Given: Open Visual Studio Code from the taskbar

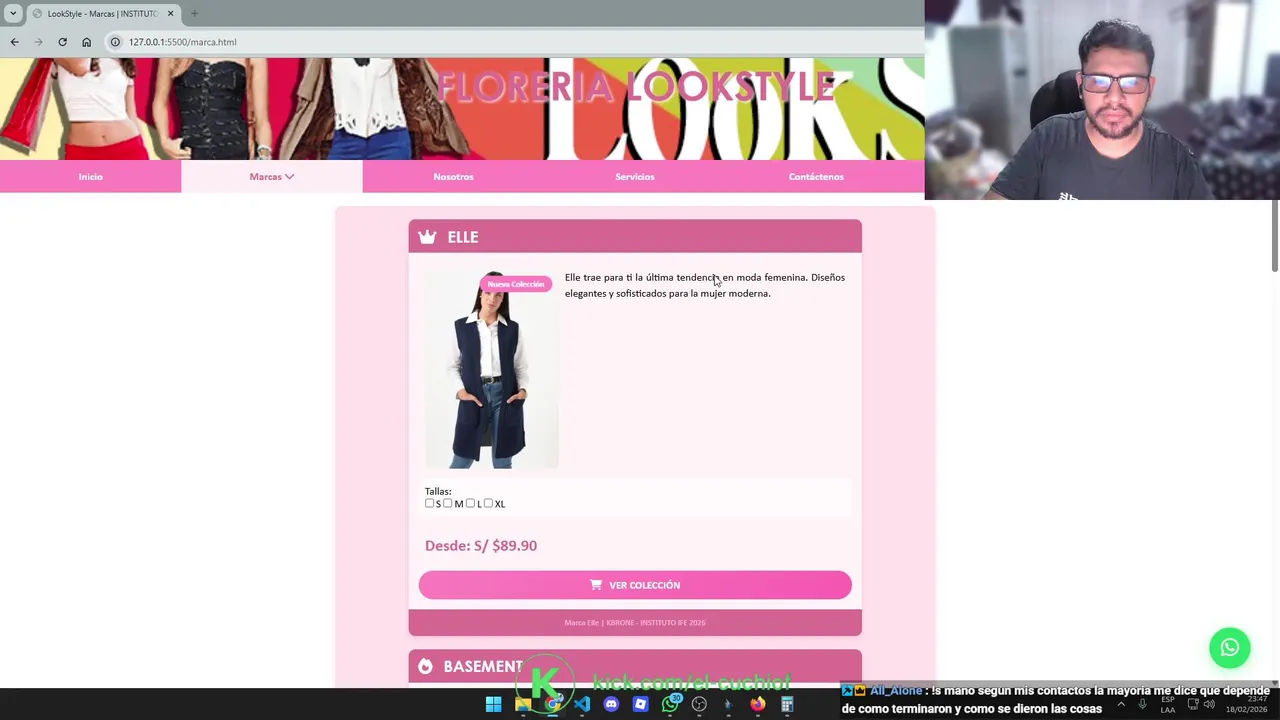Looking at the screenshot, I should pyautogui.click(x=582, y=704).
